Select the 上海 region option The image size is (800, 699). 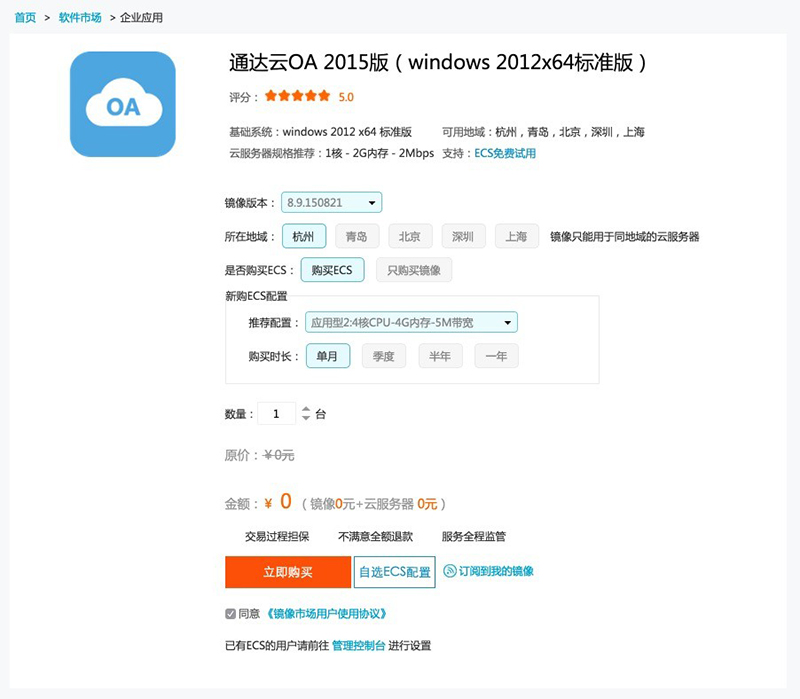(516, 236)
